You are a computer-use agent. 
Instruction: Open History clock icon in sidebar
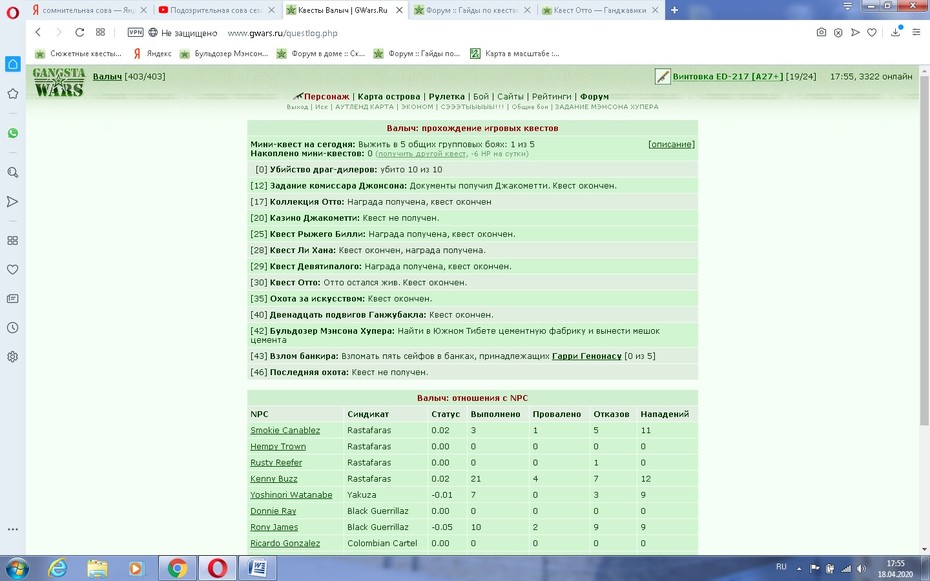12,328
